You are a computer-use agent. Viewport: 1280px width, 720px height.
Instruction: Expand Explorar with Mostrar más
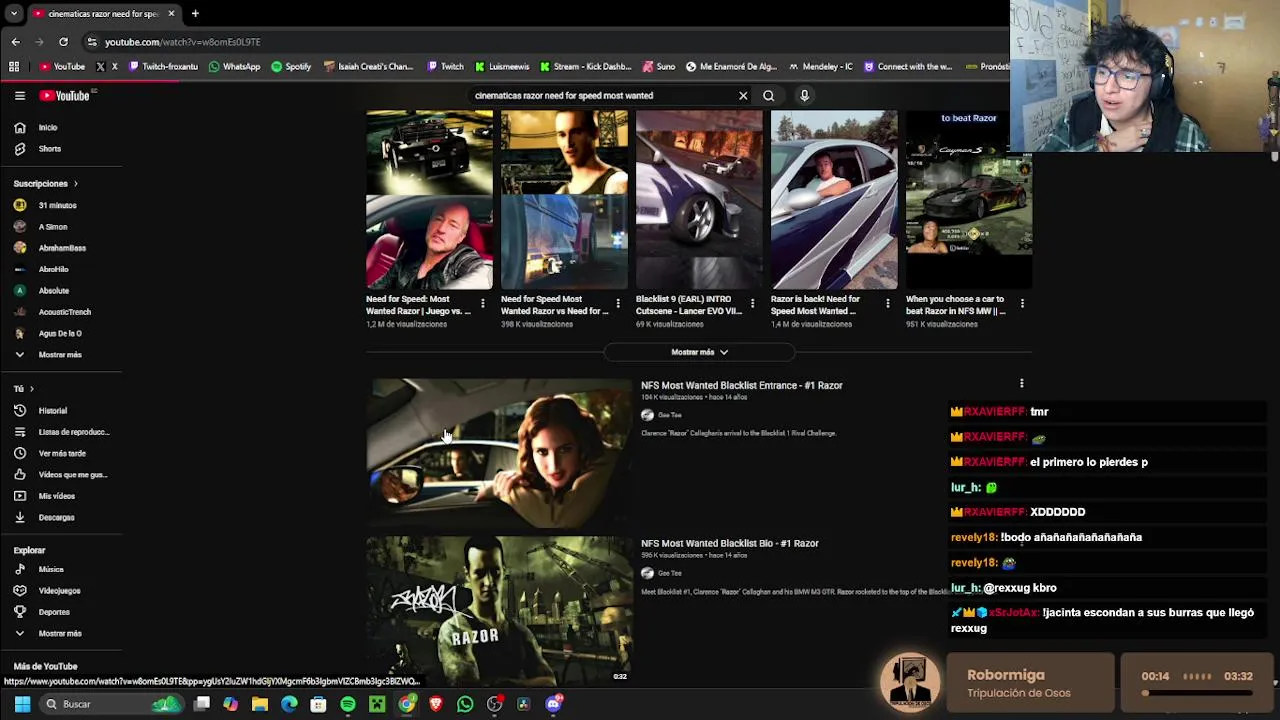60,634
